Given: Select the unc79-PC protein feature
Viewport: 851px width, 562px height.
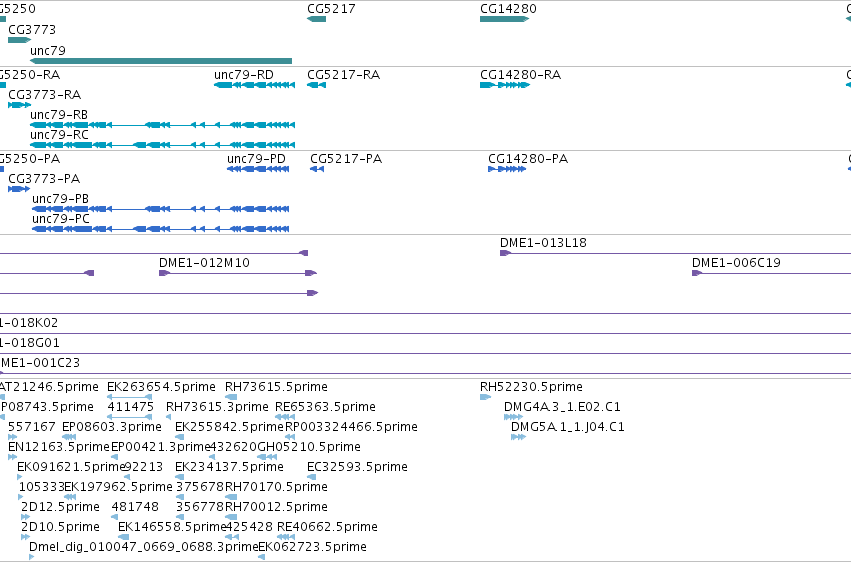Looking at the screenshot, I should (x=161, y=229).
